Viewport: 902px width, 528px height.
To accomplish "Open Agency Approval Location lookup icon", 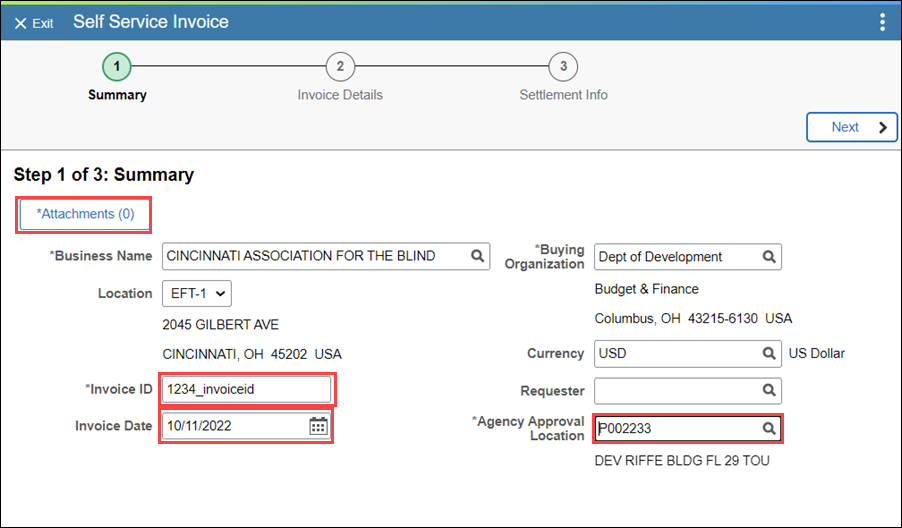I will [769, 428].
